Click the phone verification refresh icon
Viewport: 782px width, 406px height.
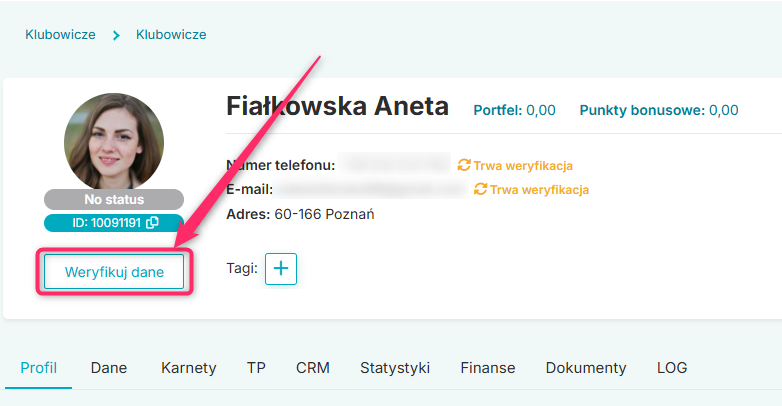[x=464, y=165]
